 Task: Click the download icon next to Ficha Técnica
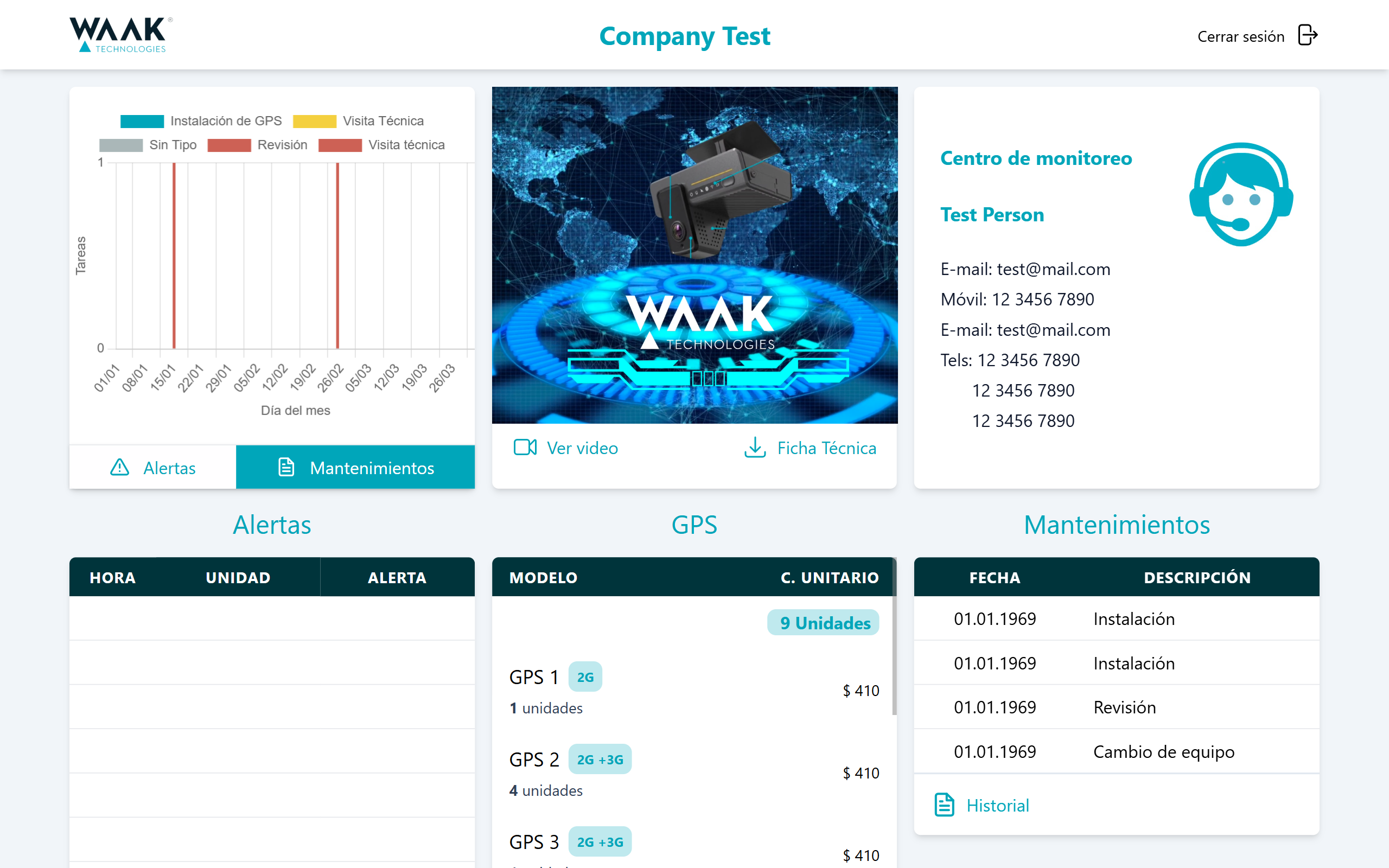[x=755, y=448]
